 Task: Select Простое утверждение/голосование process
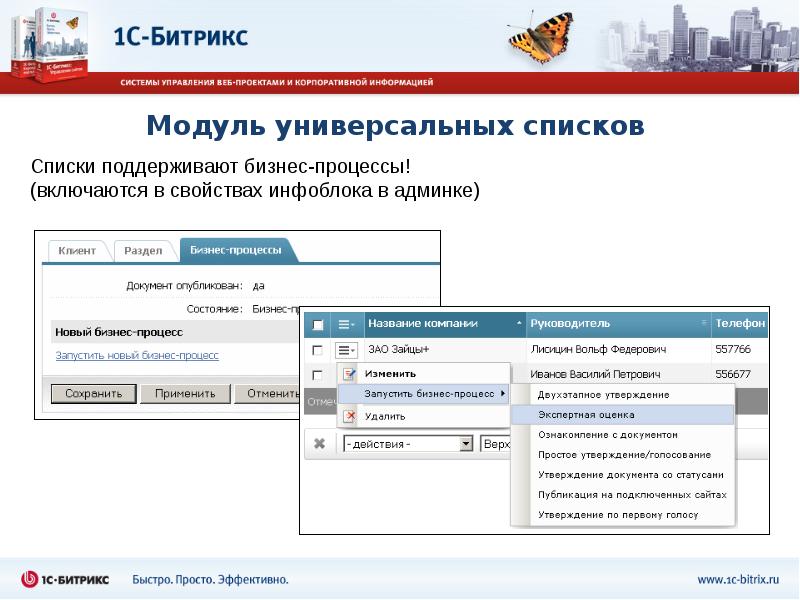pyautogui.click(x=622, y=455)
